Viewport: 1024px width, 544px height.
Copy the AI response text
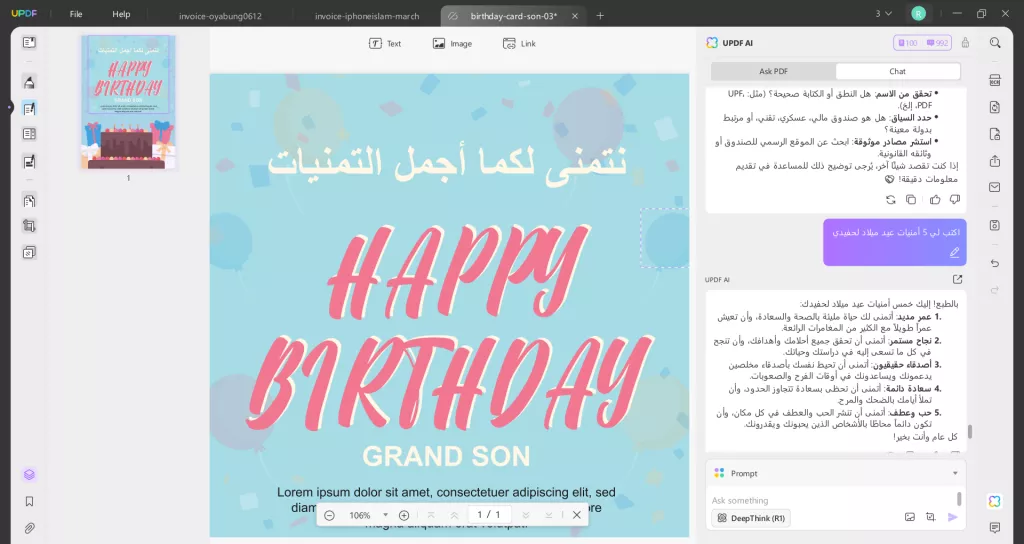[911, 200]
